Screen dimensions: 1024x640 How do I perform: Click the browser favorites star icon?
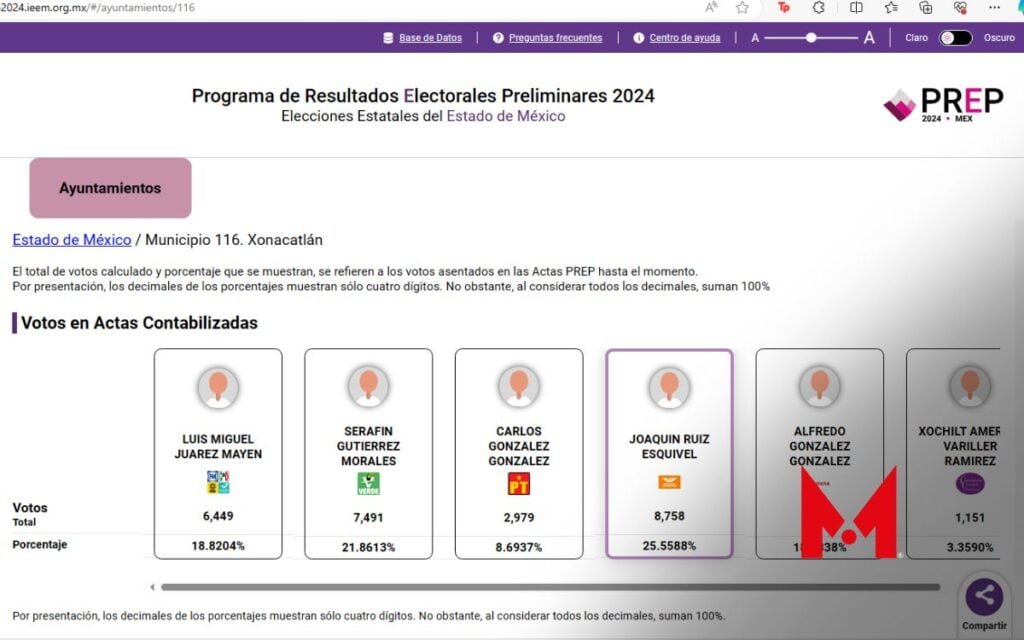742,8
